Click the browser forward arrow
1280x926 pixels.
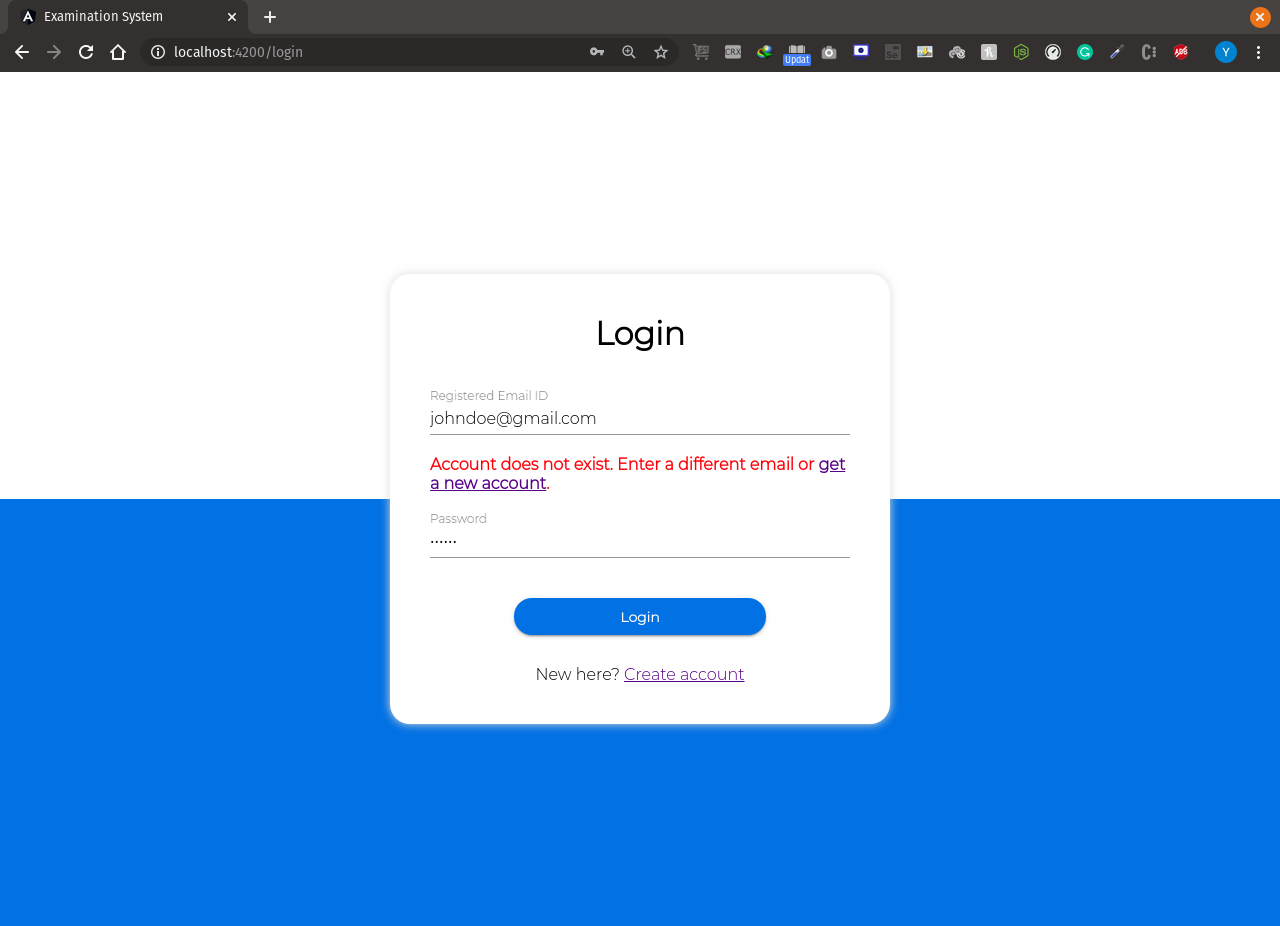pos(54,52)
